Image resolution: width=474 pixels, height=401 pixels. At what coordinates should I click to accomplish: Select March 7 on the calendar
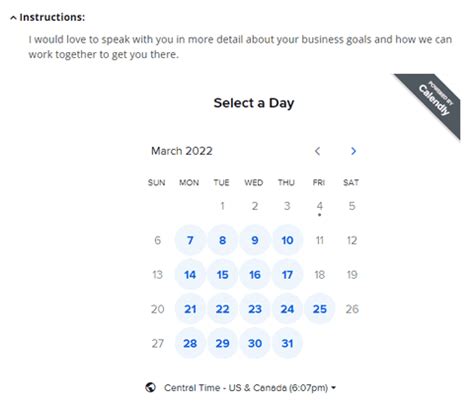(x=190, y=240)
